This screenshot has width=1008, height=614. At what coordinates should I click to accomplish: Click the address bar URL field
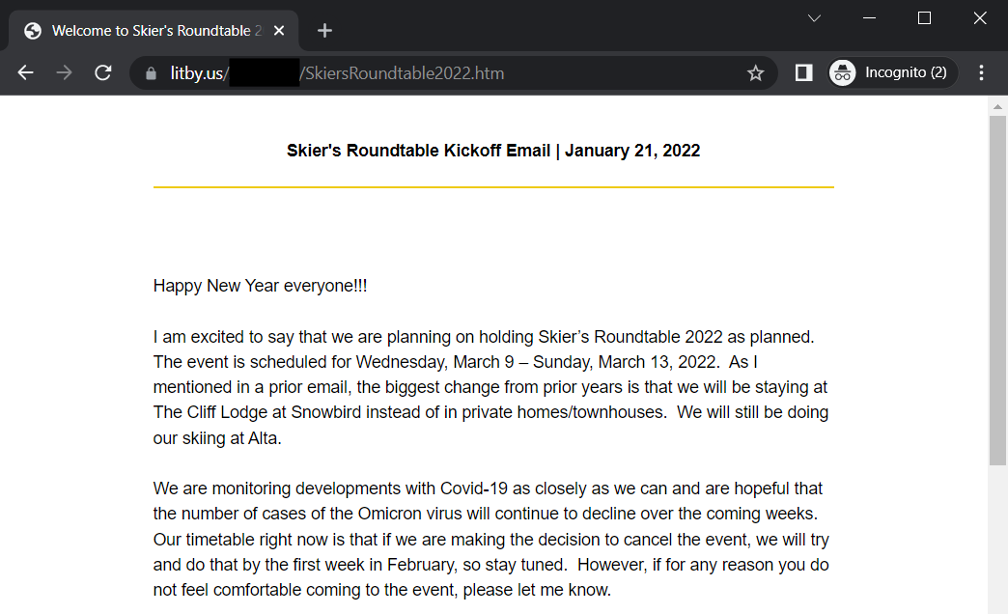click(450, 73)
